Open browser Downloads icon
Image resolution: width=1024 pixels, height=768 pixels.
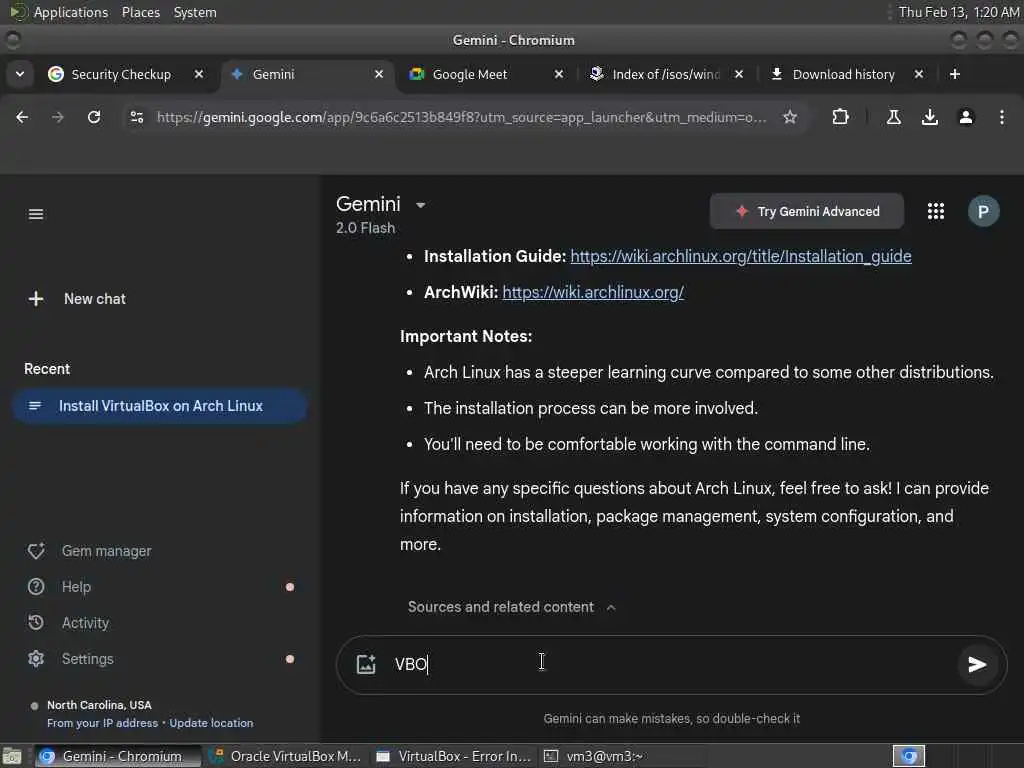[x=929, y=117]
